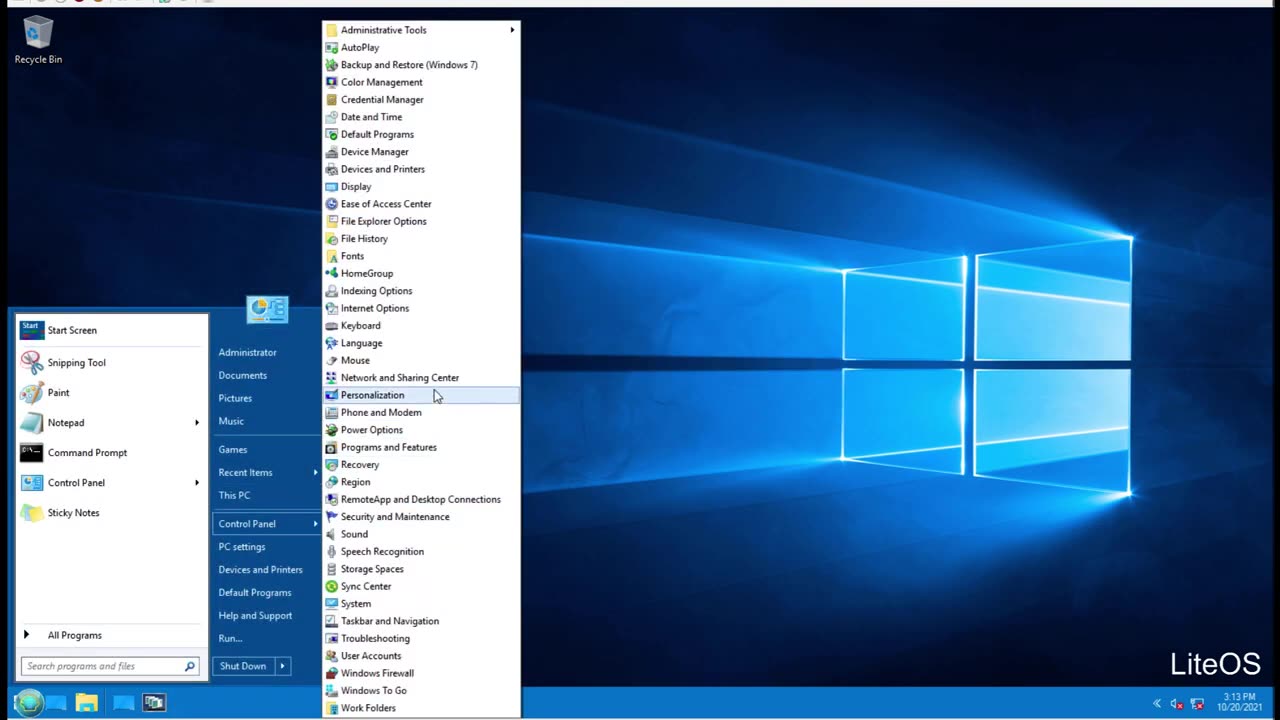Click the Sync Center green icon
This screenshot has height=720, width=1280.
coord(332,586)
